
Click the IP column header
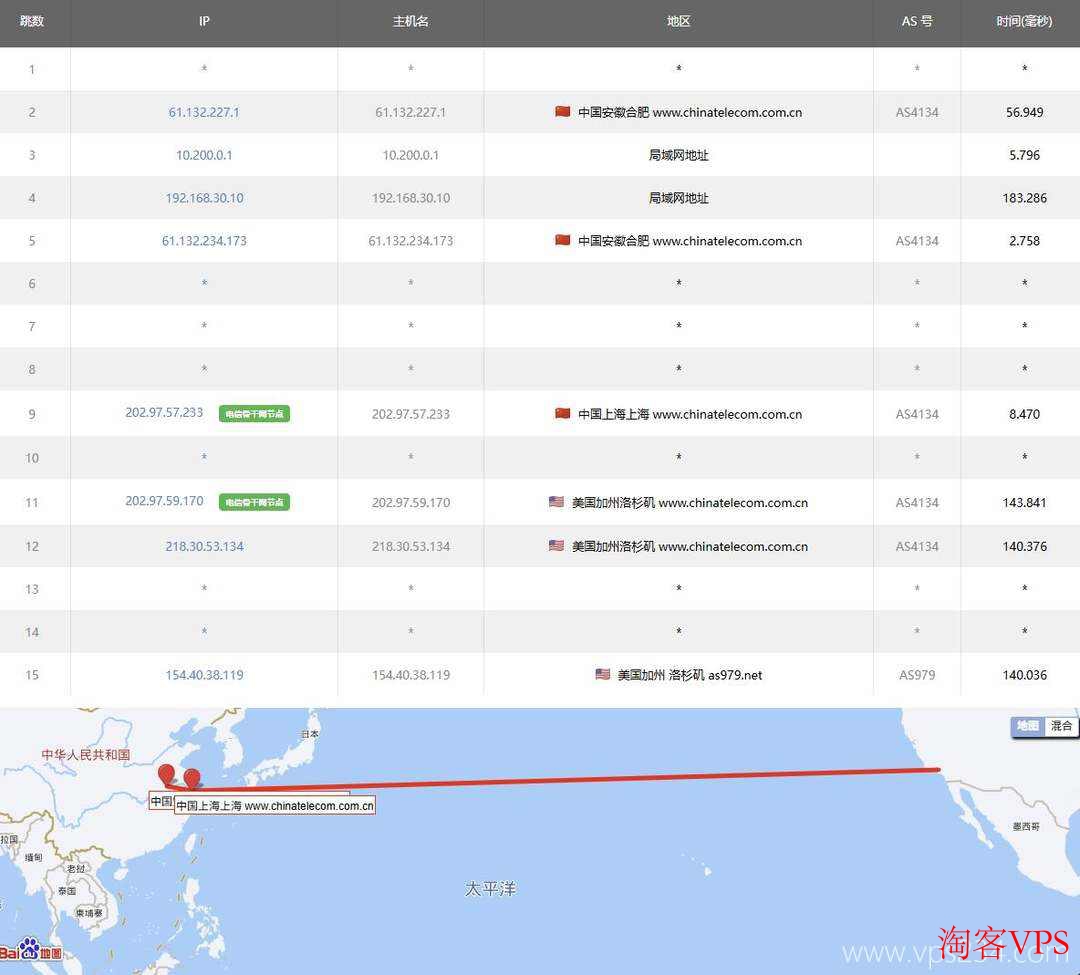(x=204, y=21)
